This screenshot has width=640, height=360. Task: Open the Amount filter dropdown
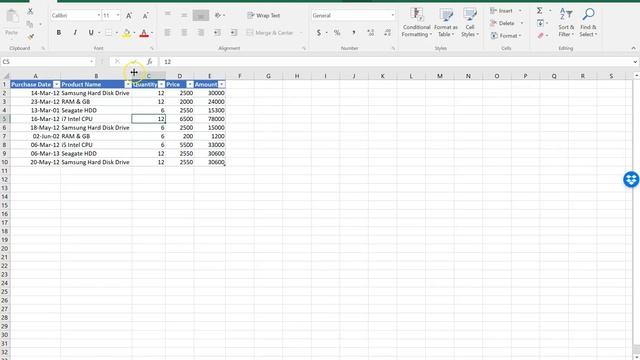pyautogui.click(x=221, y=84)
